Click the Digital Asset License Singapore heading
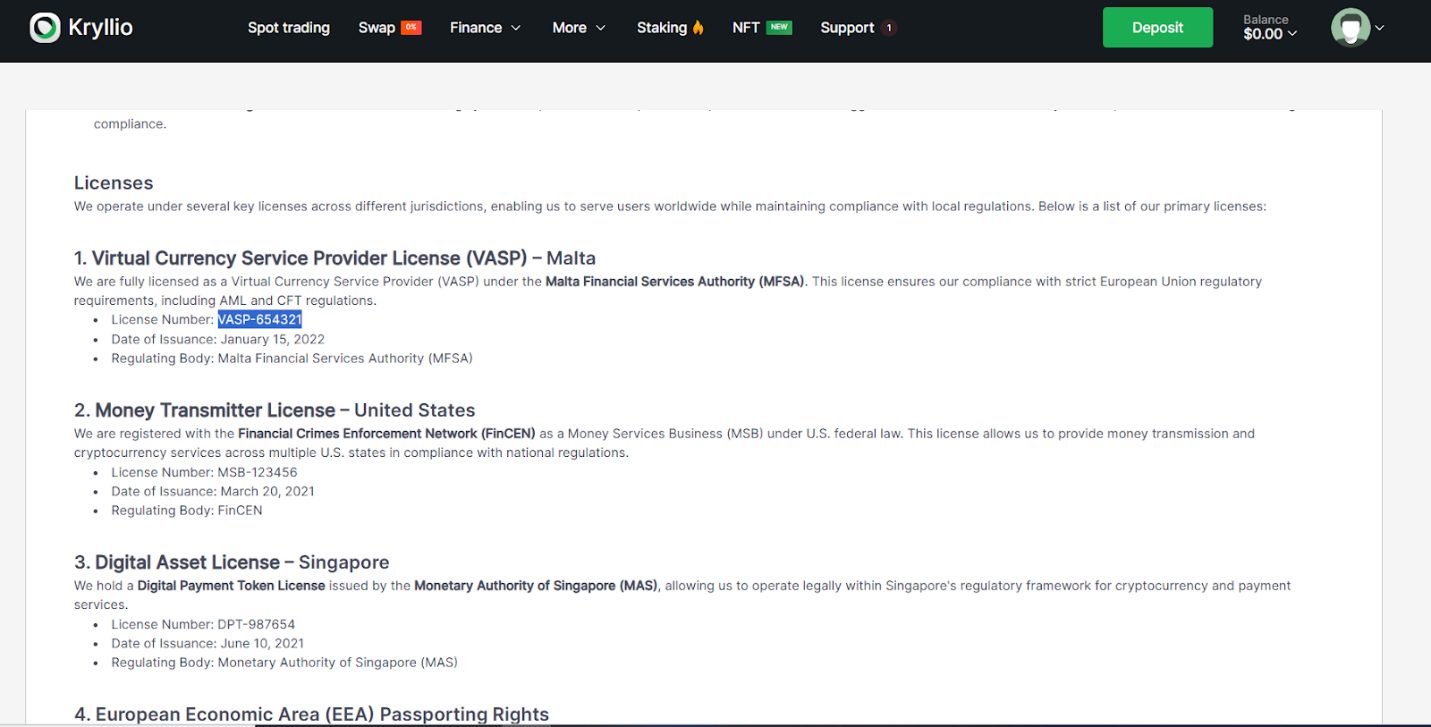Screen dimensions: 1431x727 click(232, 562)
